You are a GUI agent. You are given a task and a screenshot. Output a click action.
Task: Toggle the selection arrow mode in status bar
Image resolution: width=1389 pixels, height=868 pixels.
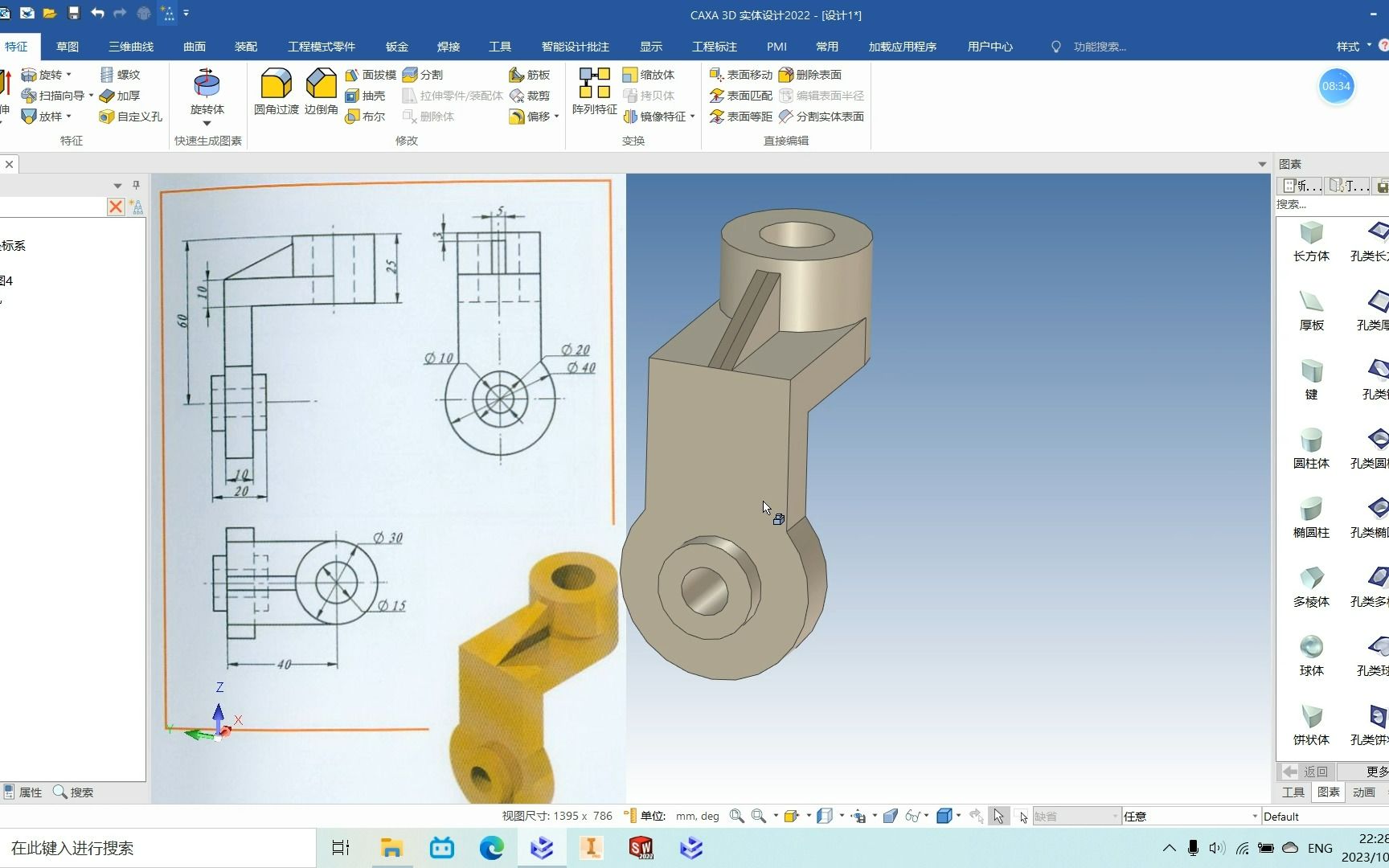coord(998,816)
